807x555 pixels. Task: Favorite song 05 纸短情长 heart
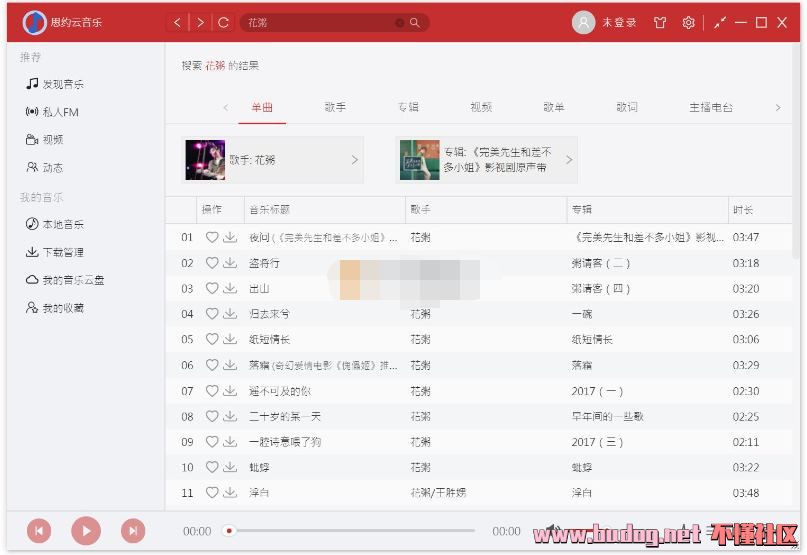coord(211,339)
